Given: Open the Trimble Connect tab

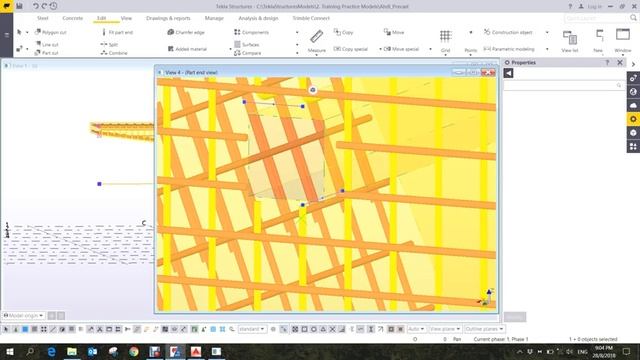Looking at the screenshot, I should coord(311,18).
